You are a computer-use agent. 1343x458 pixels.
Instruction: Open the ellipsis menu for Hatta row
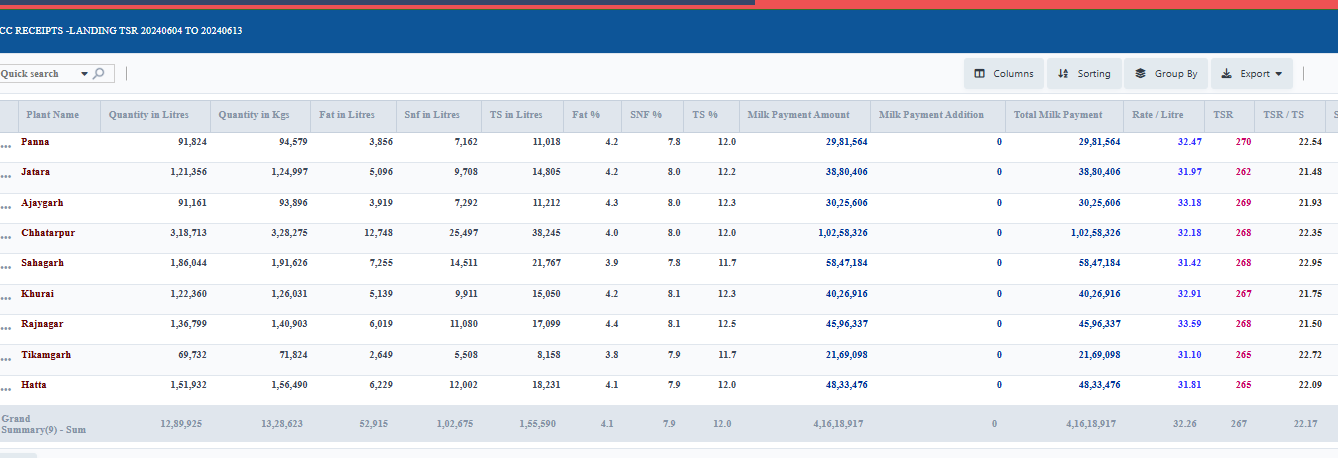pyautogui.click(x=6, y=389)
